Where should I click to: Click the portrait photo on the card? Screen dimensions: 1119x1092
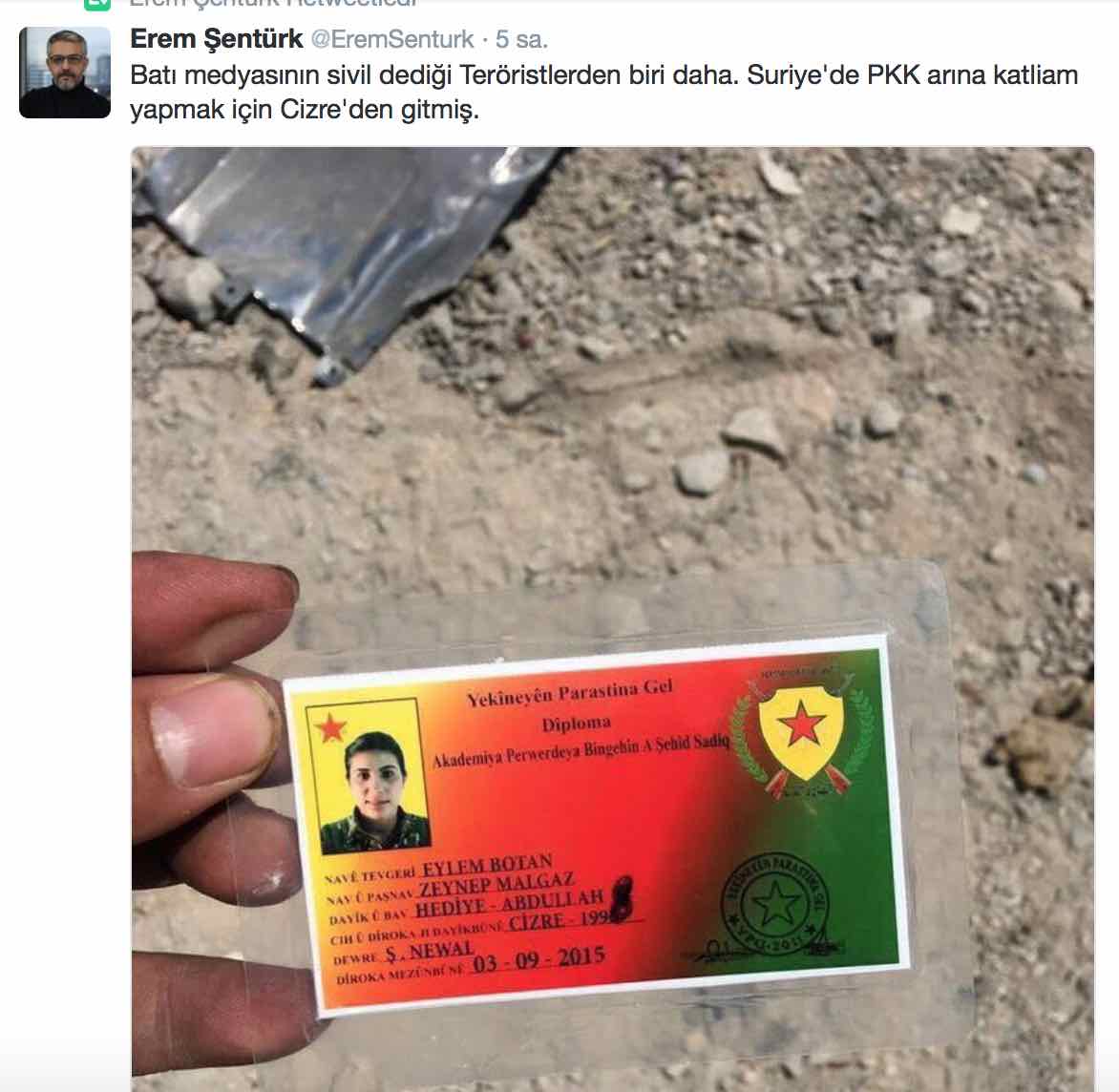click(x=374, y=792)
